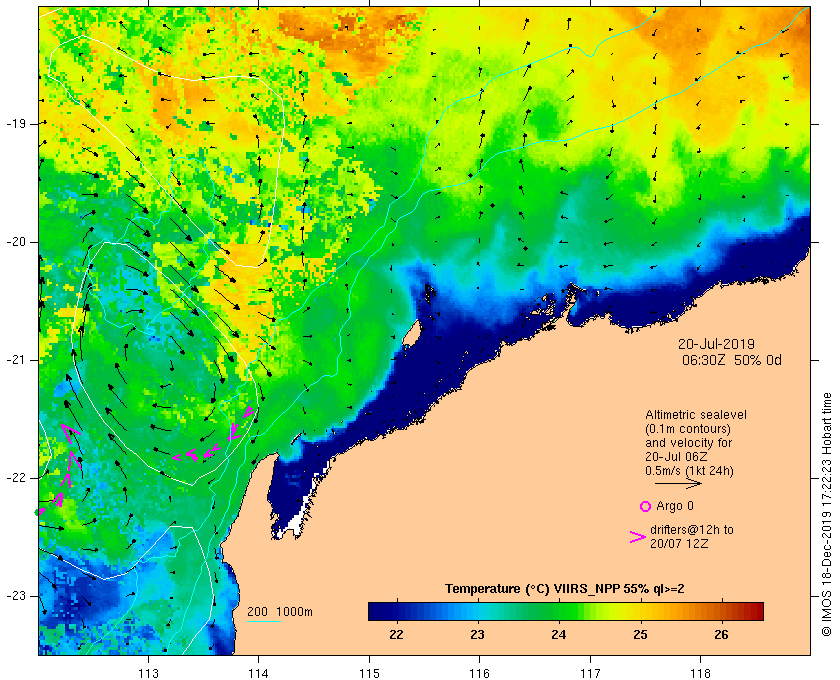The width and height of the screenshot is (840, 680).
Task: Click the colorbar value 24
Action: [559, 634]
